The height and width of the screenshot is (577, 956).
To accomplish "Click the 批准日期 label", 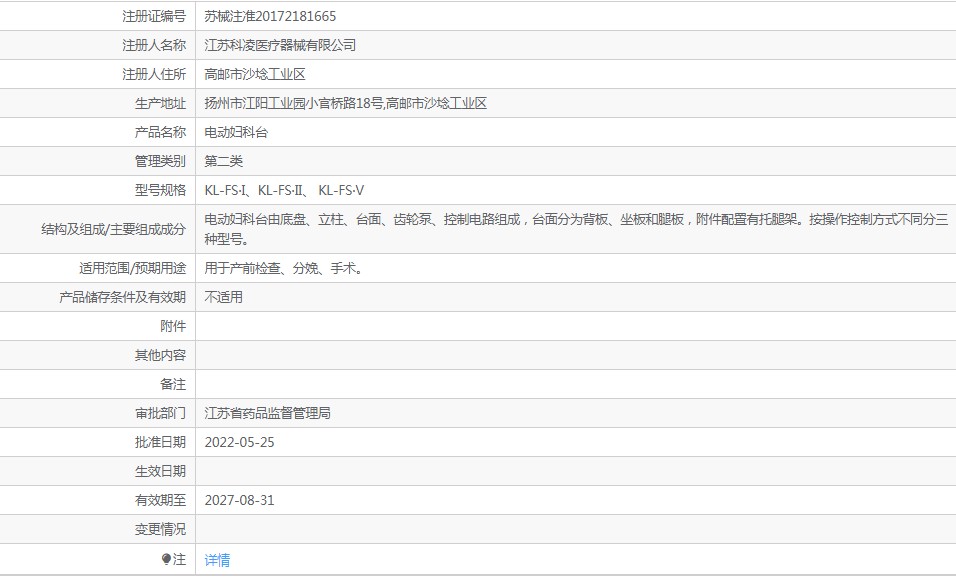I will coord(160,442).
